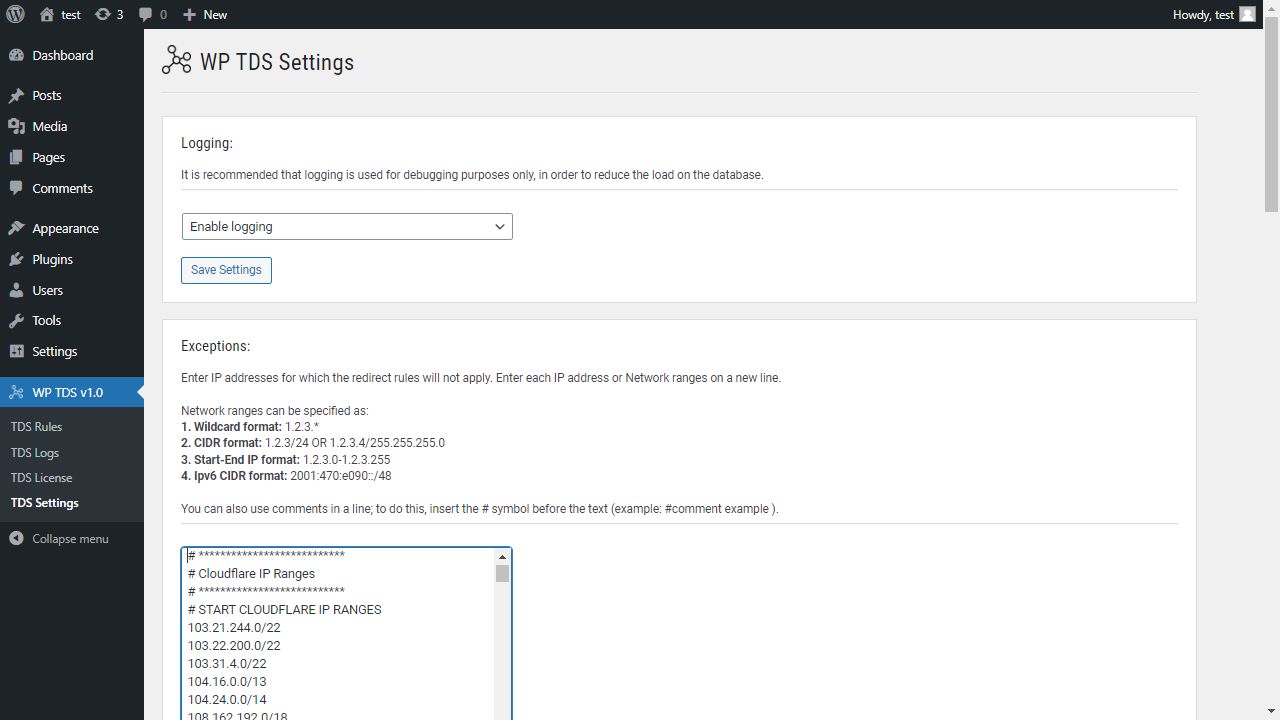Click the Appearance paintbrush icon
1280x720 pixels.
pos(16,229)
